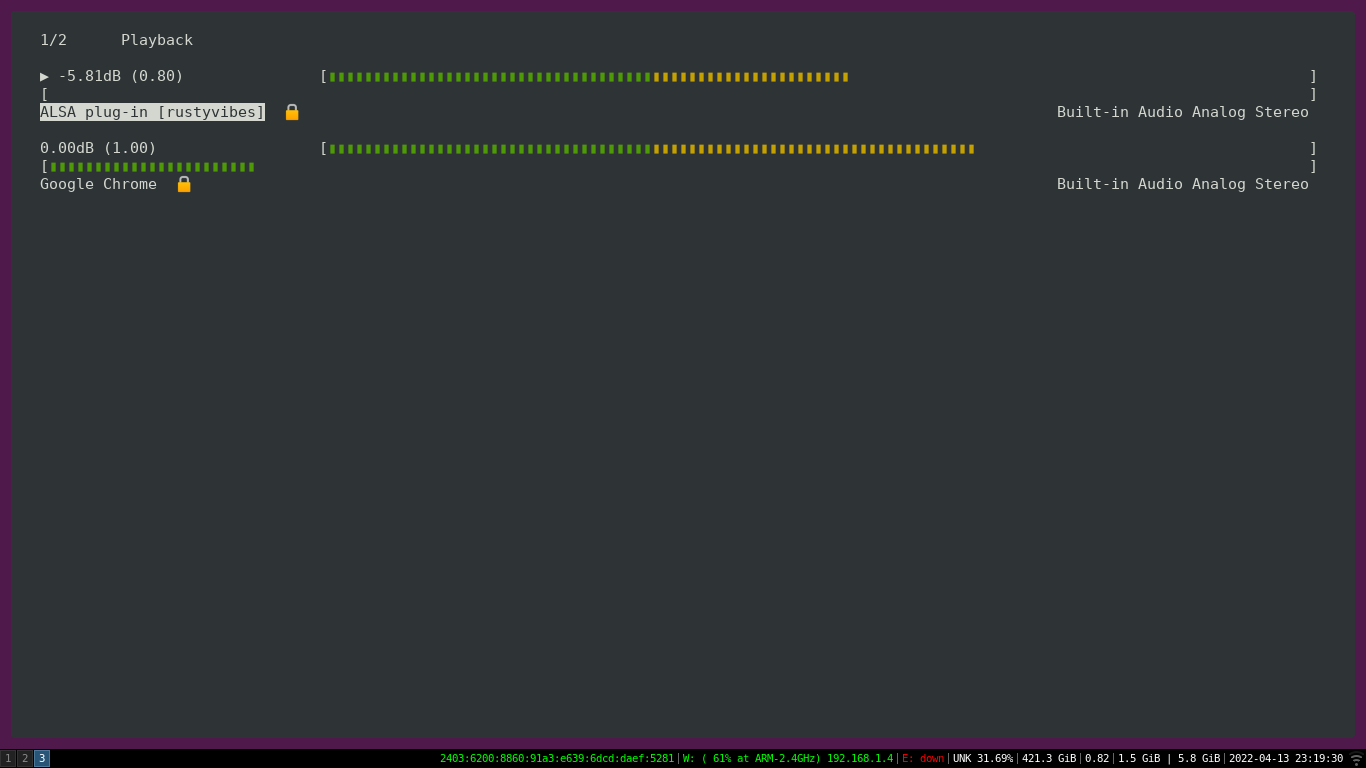The width and height of the screenshot is (1366, 768).
Task: Select the ALSA plug-in [rustyvibes] stream
Action: 152,112
